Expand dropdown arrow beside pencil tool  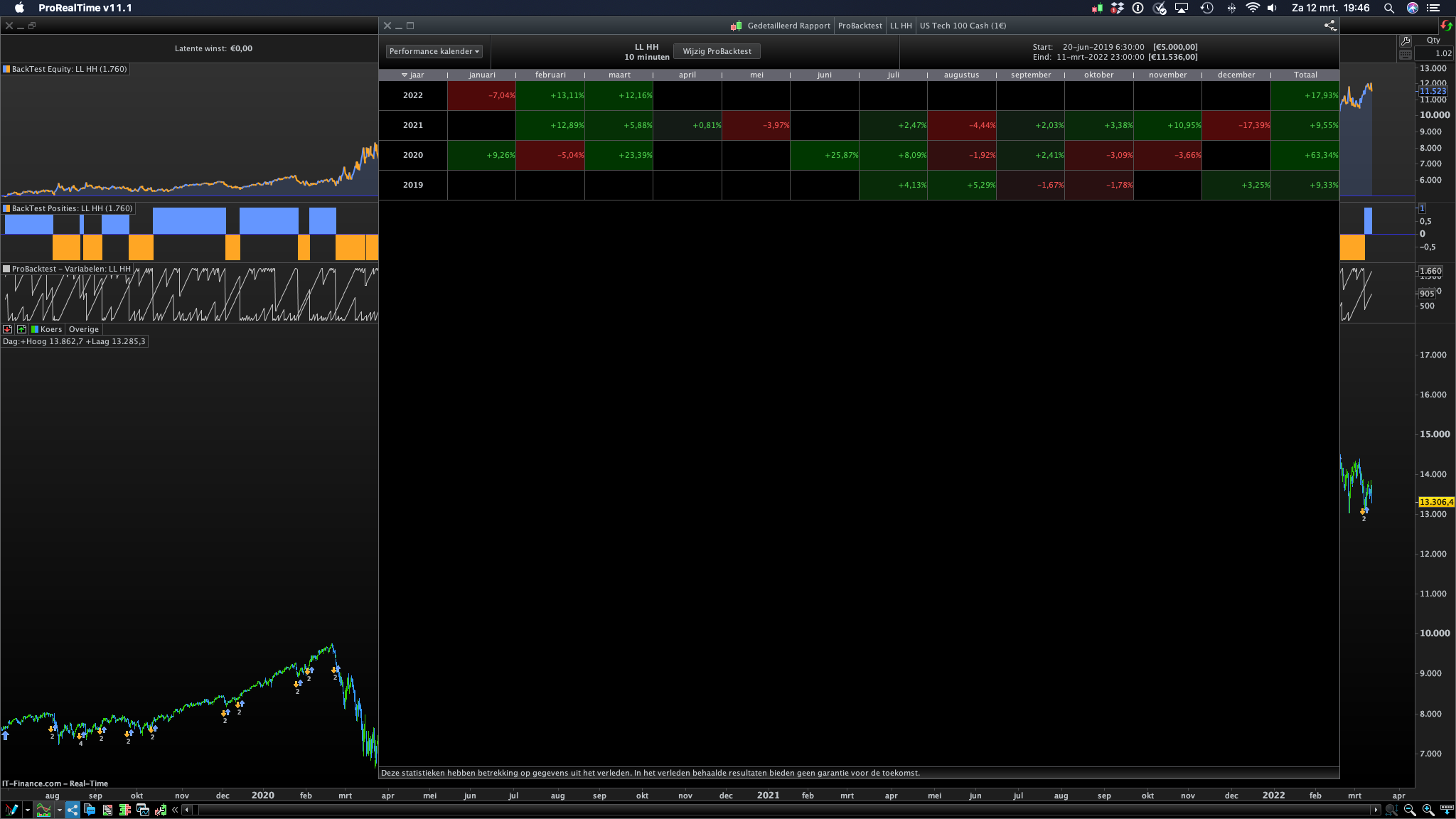click(x=28, y=810)
